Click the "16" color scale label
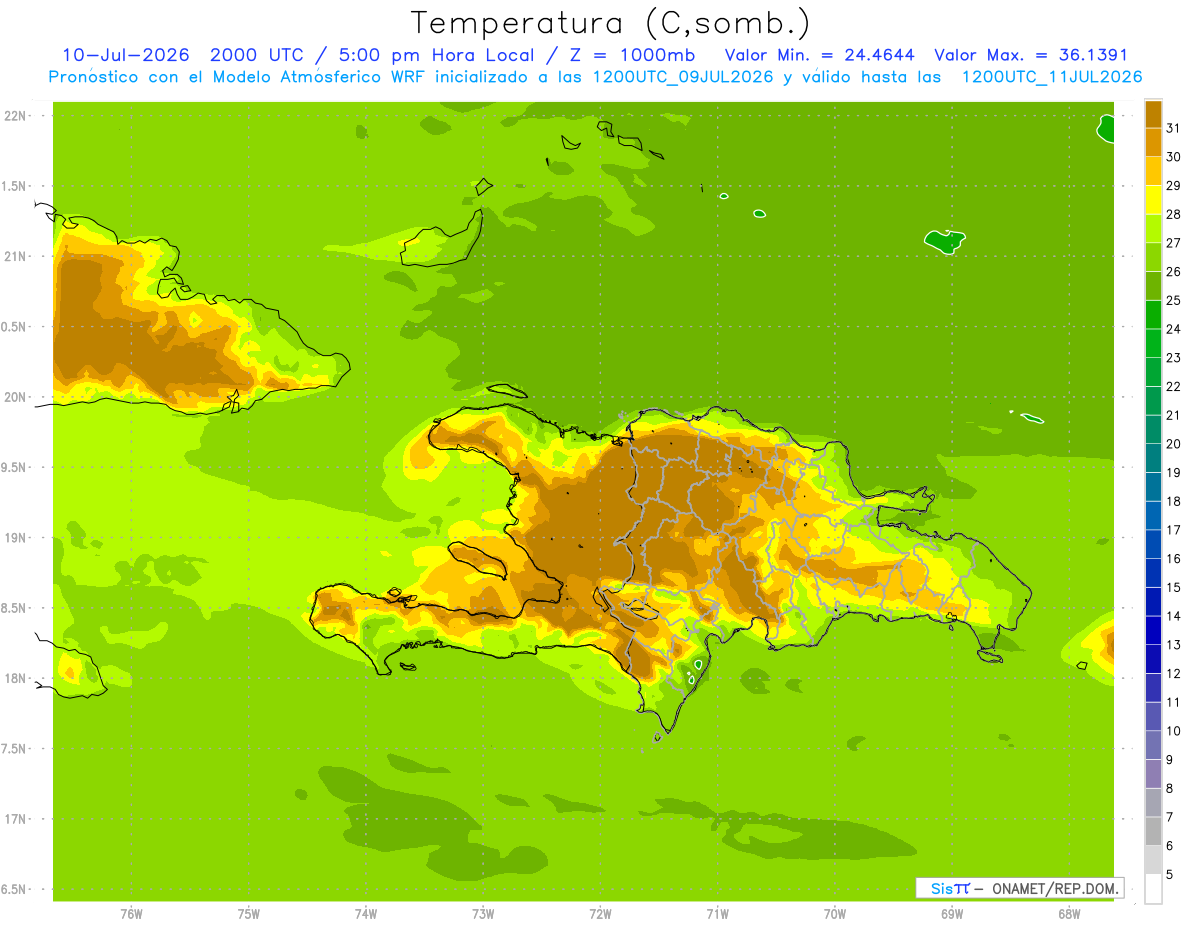 (1173, 559)
